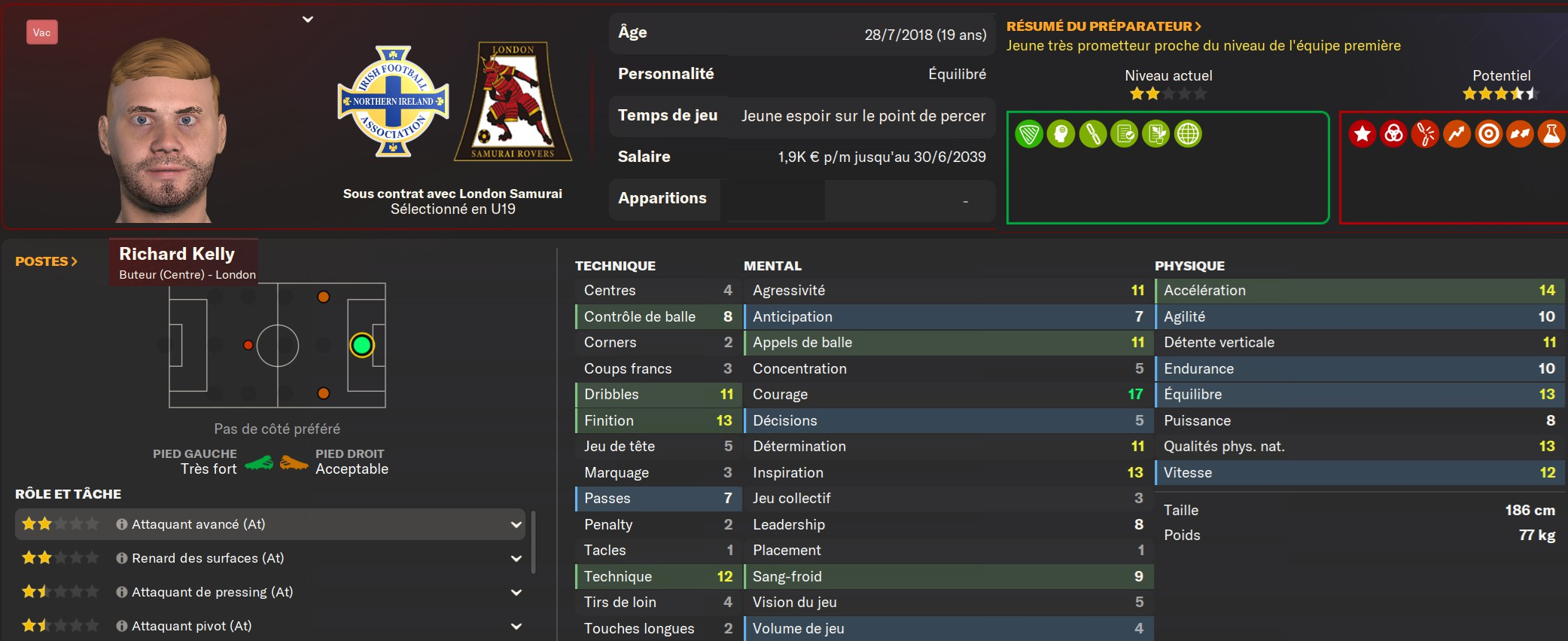Click the green left foot boot icon

coord(259,462)
